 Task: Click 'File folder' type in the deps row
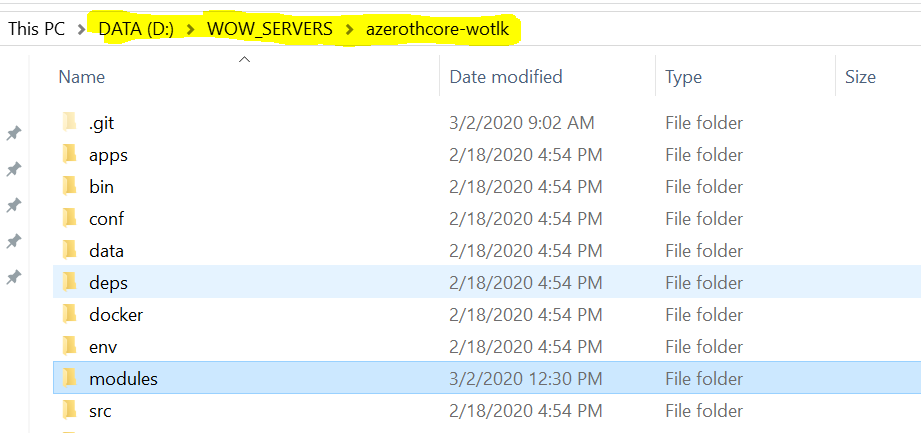(704, 283)
